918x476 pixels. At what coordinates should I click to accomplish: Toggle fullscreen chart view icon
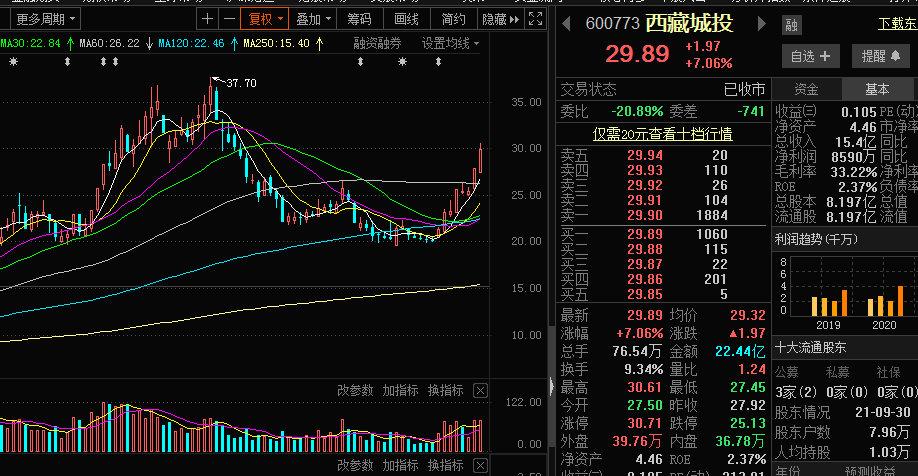pos(535,19)
